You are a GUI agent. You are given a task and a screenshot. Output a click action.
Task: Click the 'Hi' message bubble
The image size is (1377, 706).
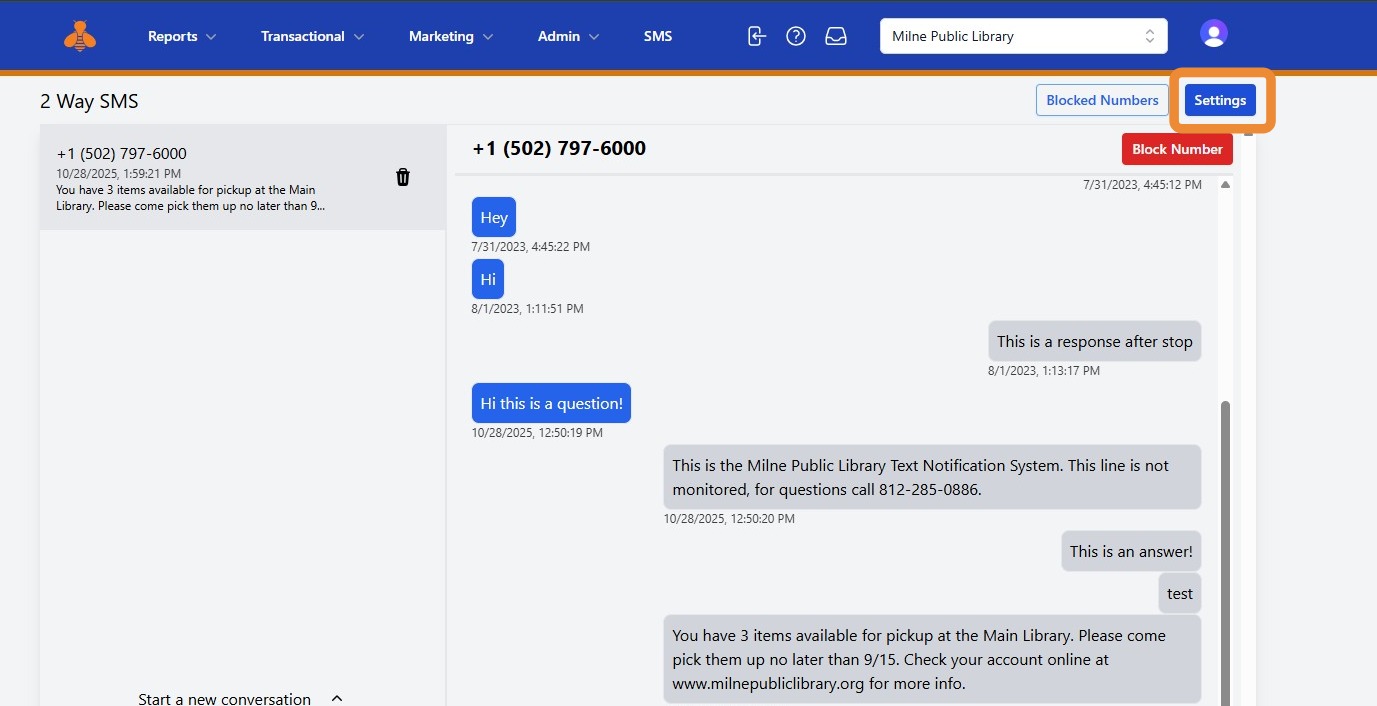pyautogui.click(x=488, y=279)
